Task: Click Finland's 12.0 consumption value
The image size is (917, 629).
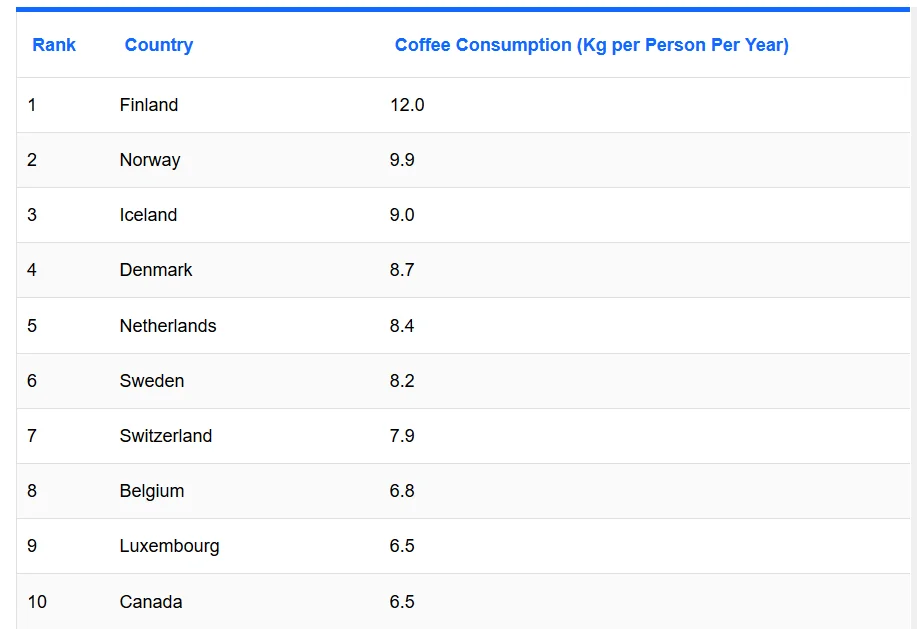Action: (407, 105)
